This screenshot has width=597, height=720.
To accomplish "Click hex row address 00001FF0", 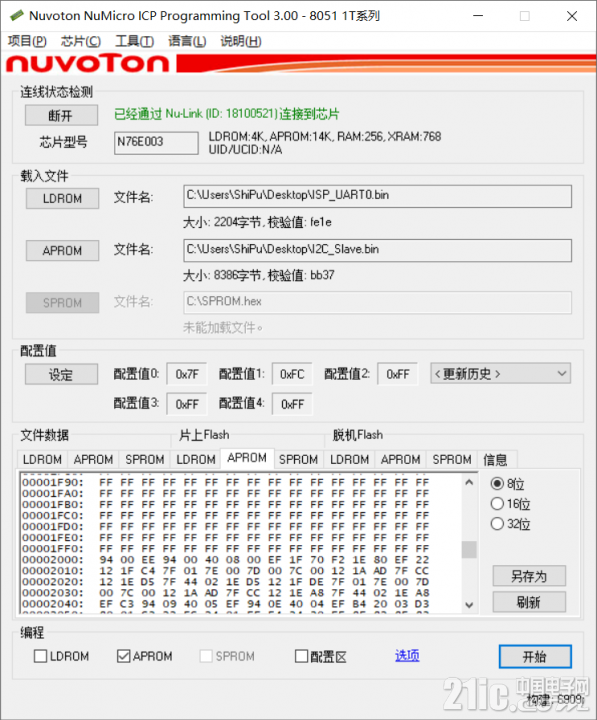I will (x=53, y=549).
